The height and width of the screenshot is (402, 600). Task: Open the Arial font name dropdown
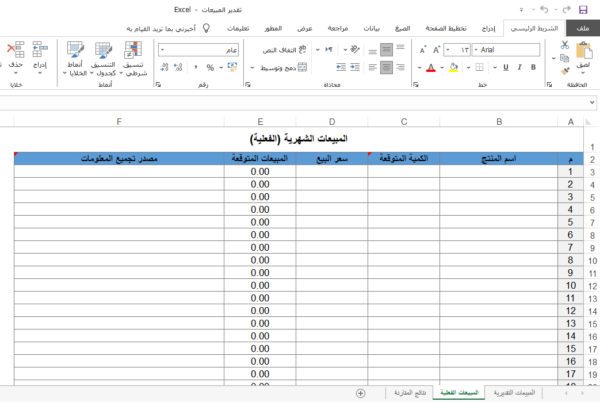coord(476,50)
